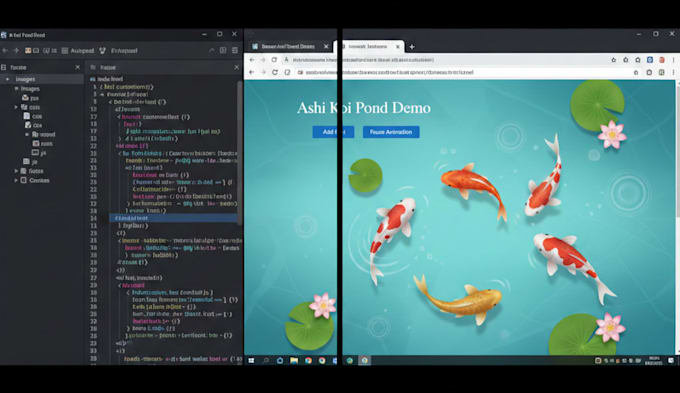
Task: Close the first browser tab
Action: (x=326, y=46)
